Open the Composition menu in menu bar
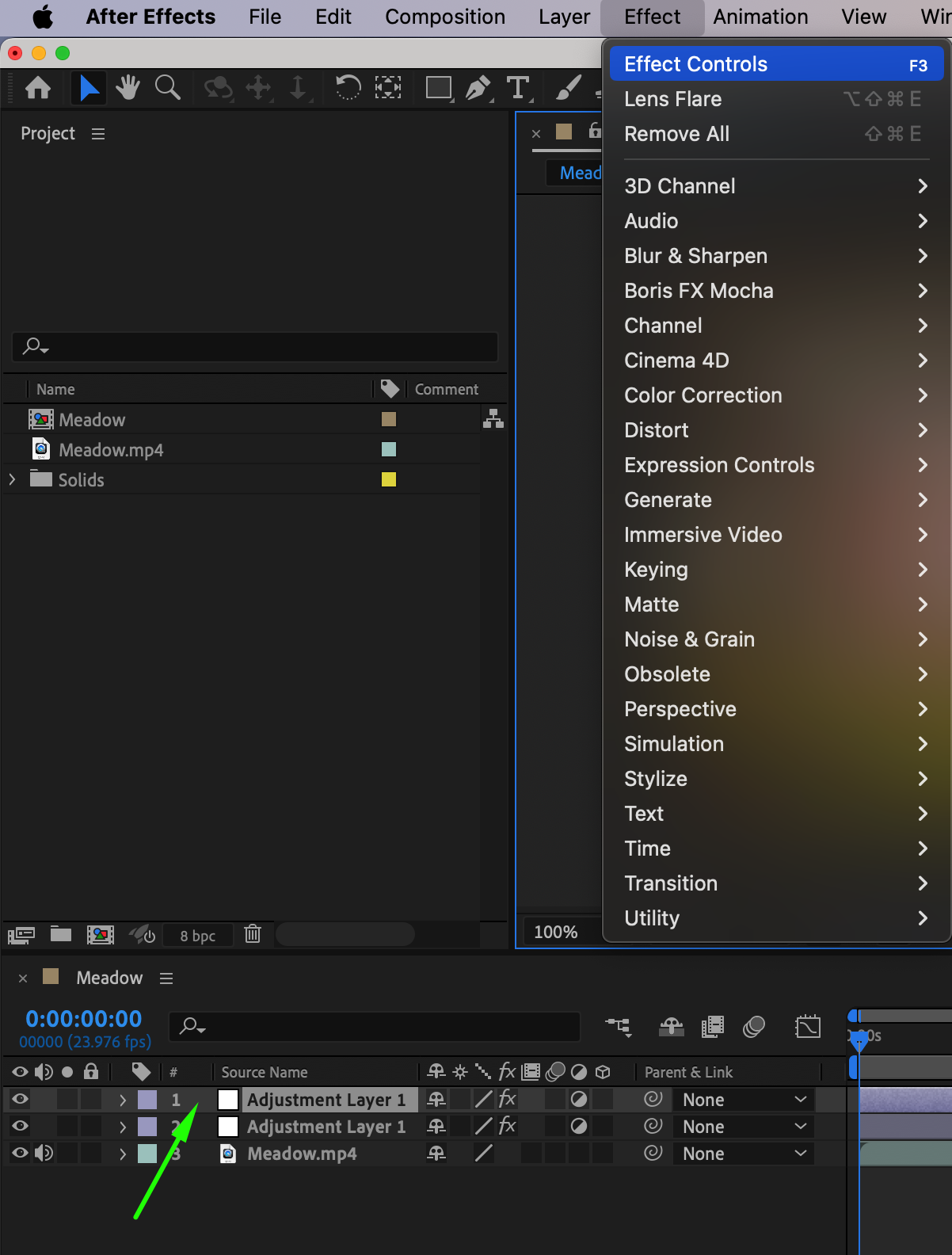This screenshot has width=952, height=1255. tap(445, 17)
